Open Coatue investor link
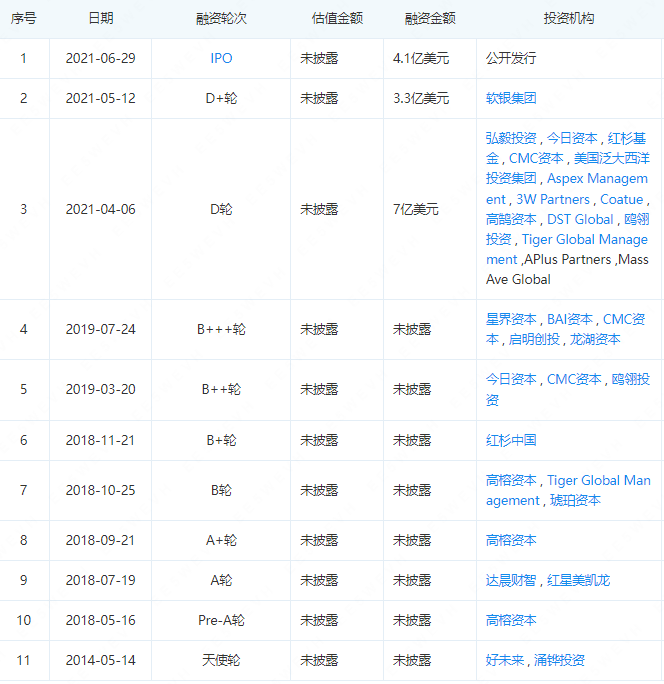This screenshot has width=664, height=684. 622,199
